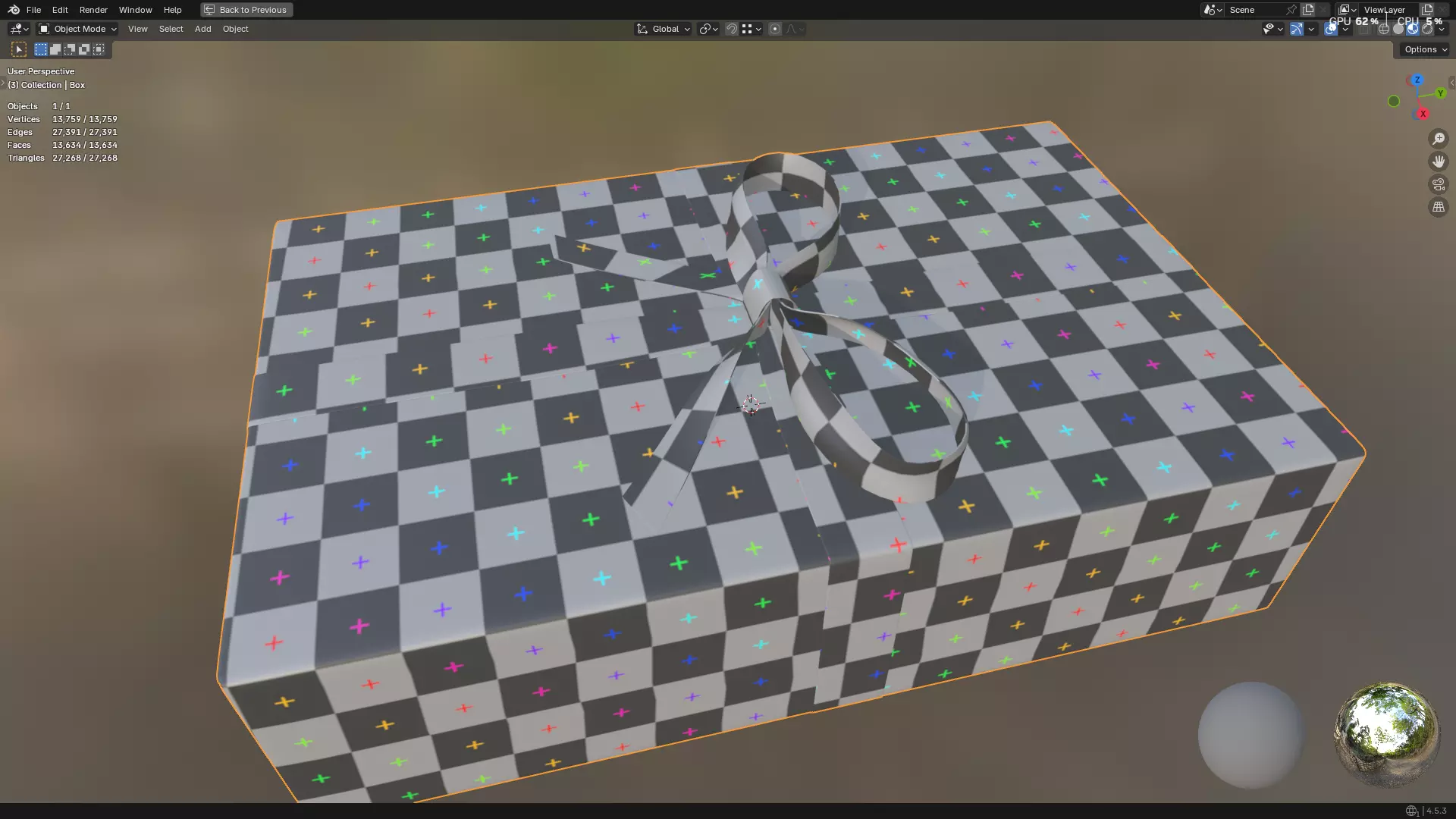Click the Back to Previous button
Viewport: 1456px width, 819px height.
(x=246, y=10)
